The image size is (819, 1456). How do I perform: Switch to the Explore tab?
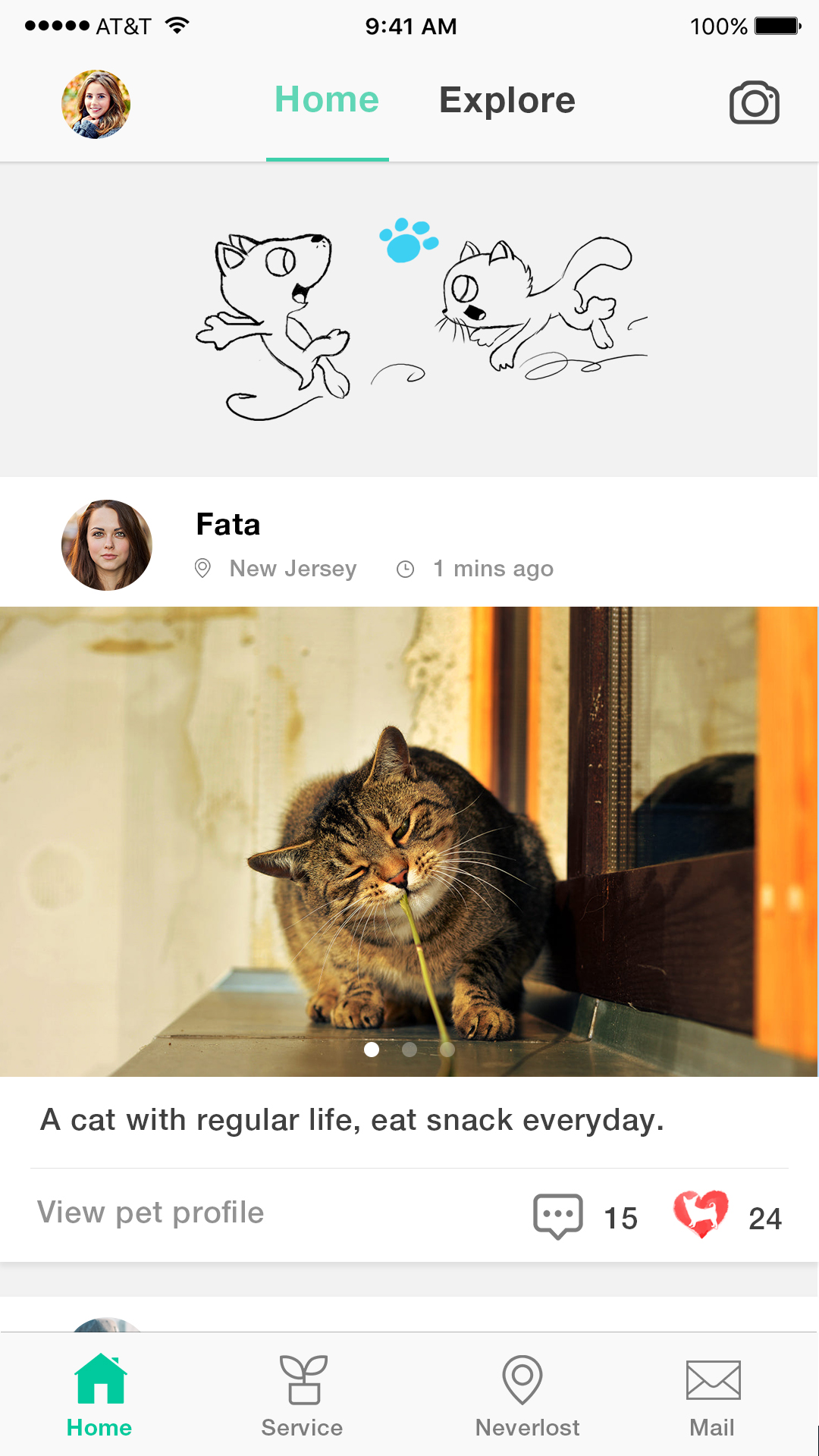[507, 100]
